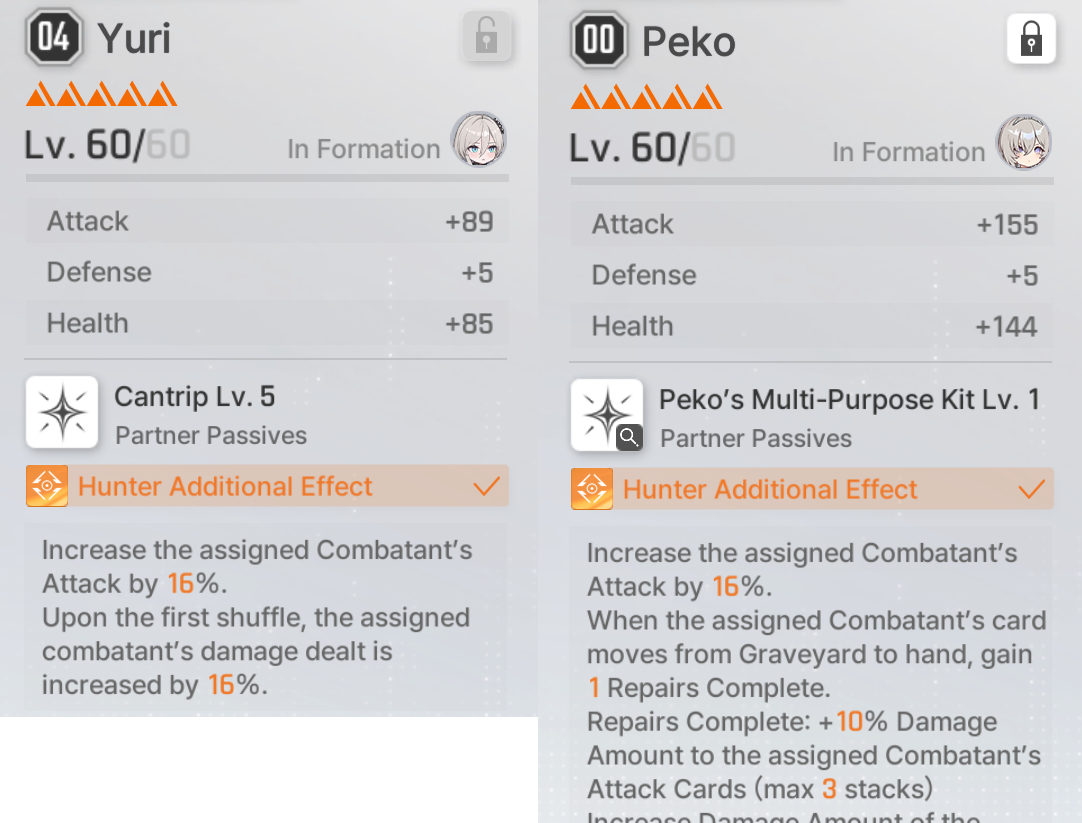
Task: Click the 04 badge next to Yuri
Action: [x=54, y=37]
